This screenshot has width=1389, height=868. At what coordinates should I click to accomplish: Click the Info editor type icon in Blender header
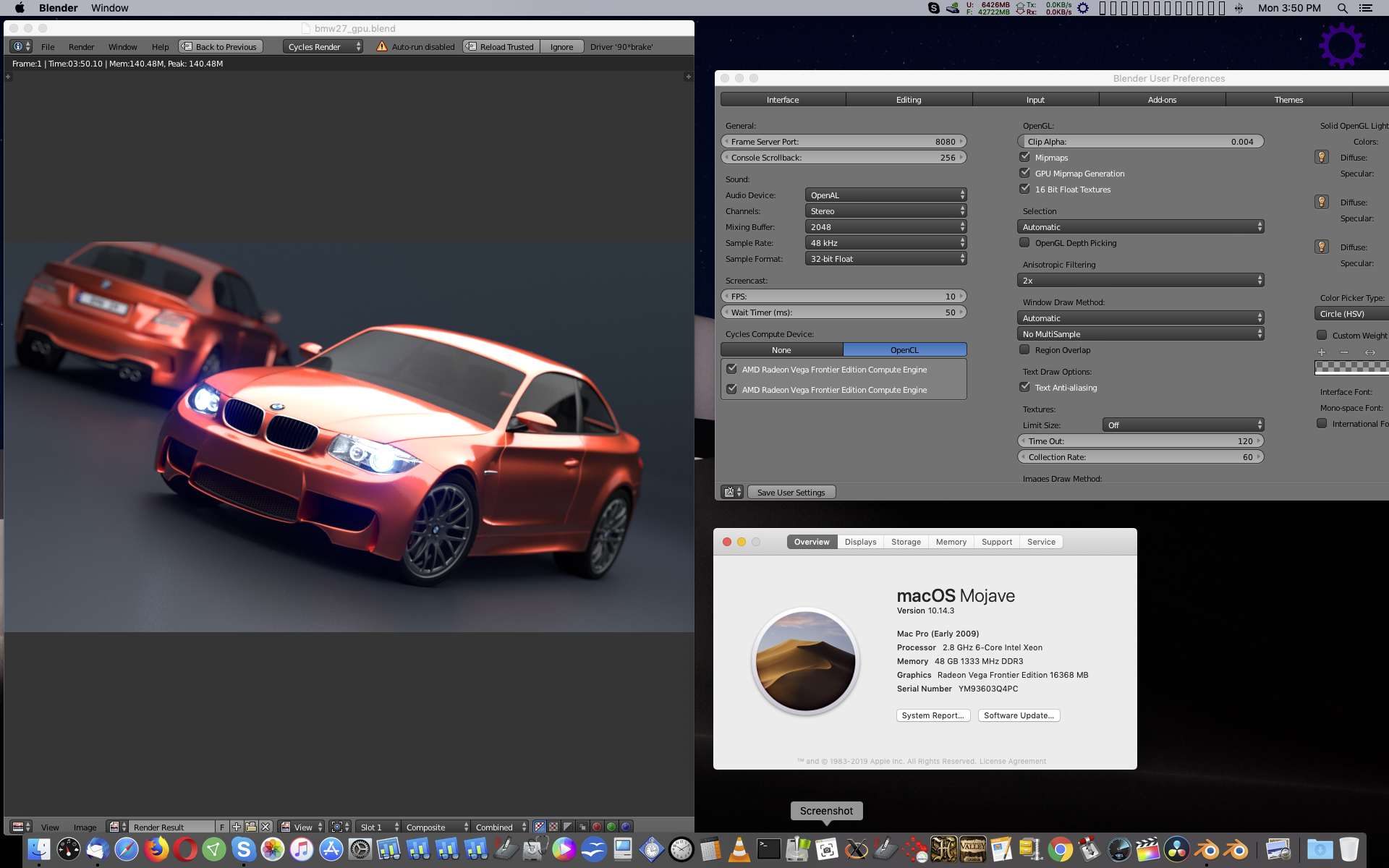pyautogui.click(x=21, y=46)
